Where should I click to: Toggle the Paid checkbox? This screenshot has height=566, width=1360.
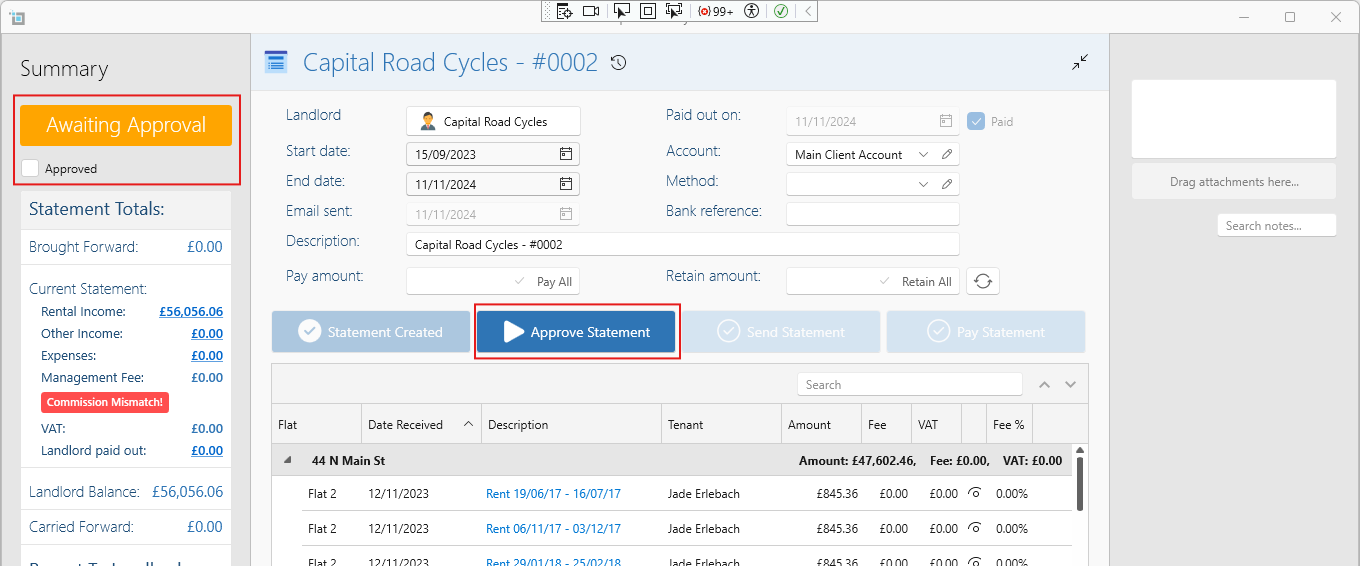977,121
